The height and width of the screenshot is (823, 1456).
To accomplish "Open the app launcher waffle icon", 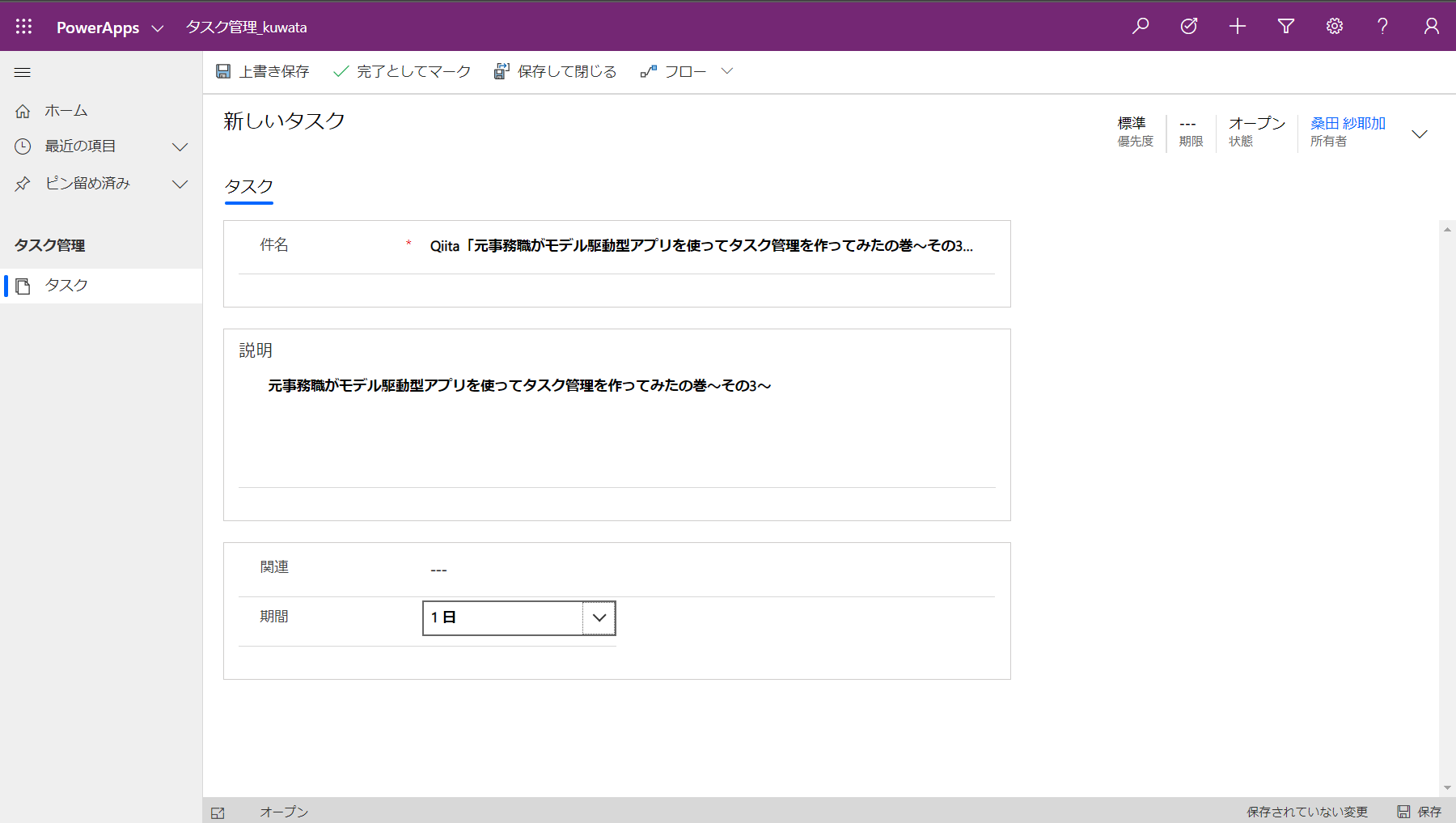I will [x=23, y=27].
